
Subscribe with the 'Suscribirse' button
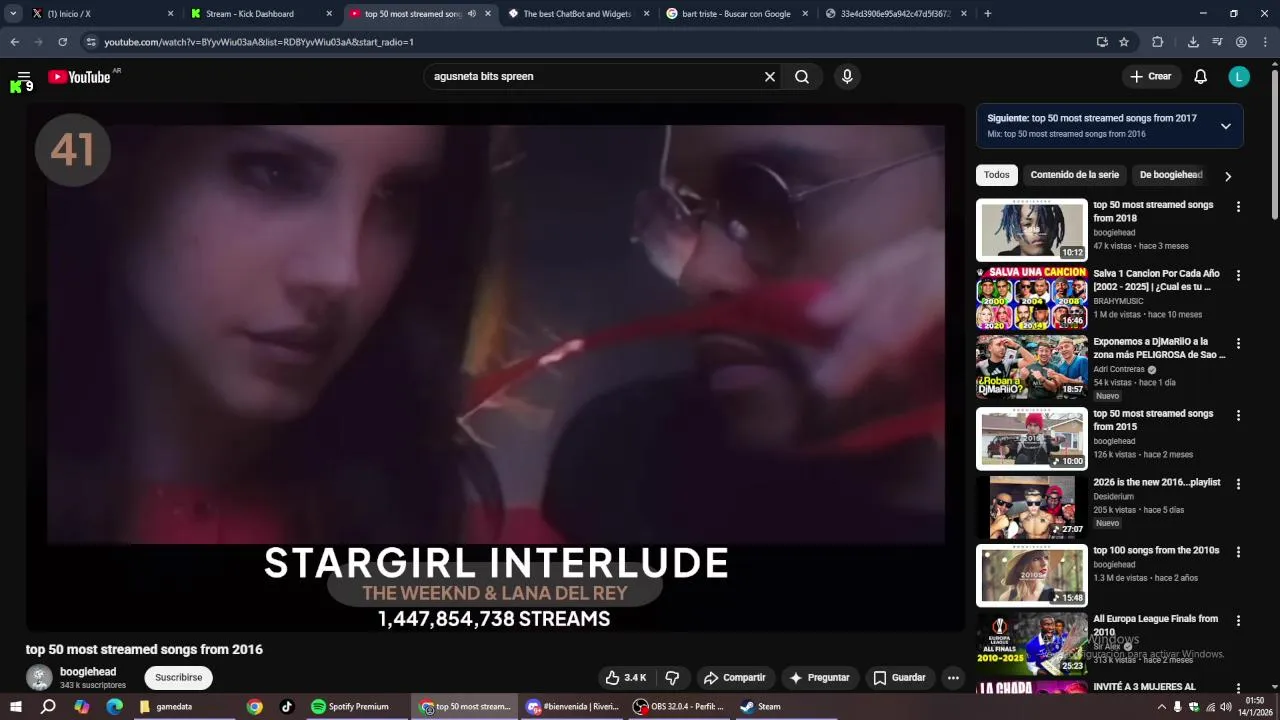tap(179, 678)
